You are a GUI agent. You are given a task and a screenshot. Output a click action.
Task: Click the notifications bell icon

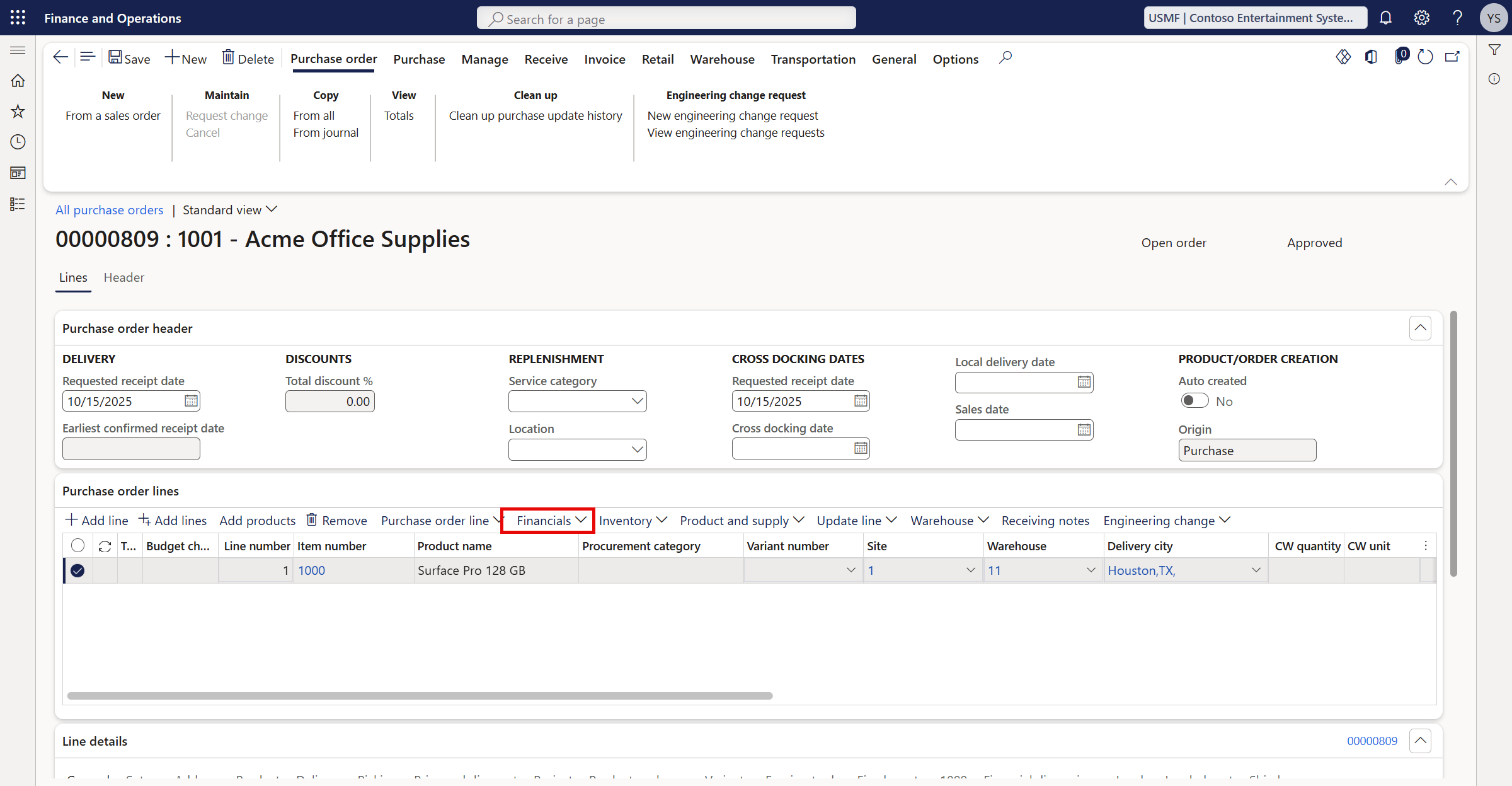pos(1385,18)
